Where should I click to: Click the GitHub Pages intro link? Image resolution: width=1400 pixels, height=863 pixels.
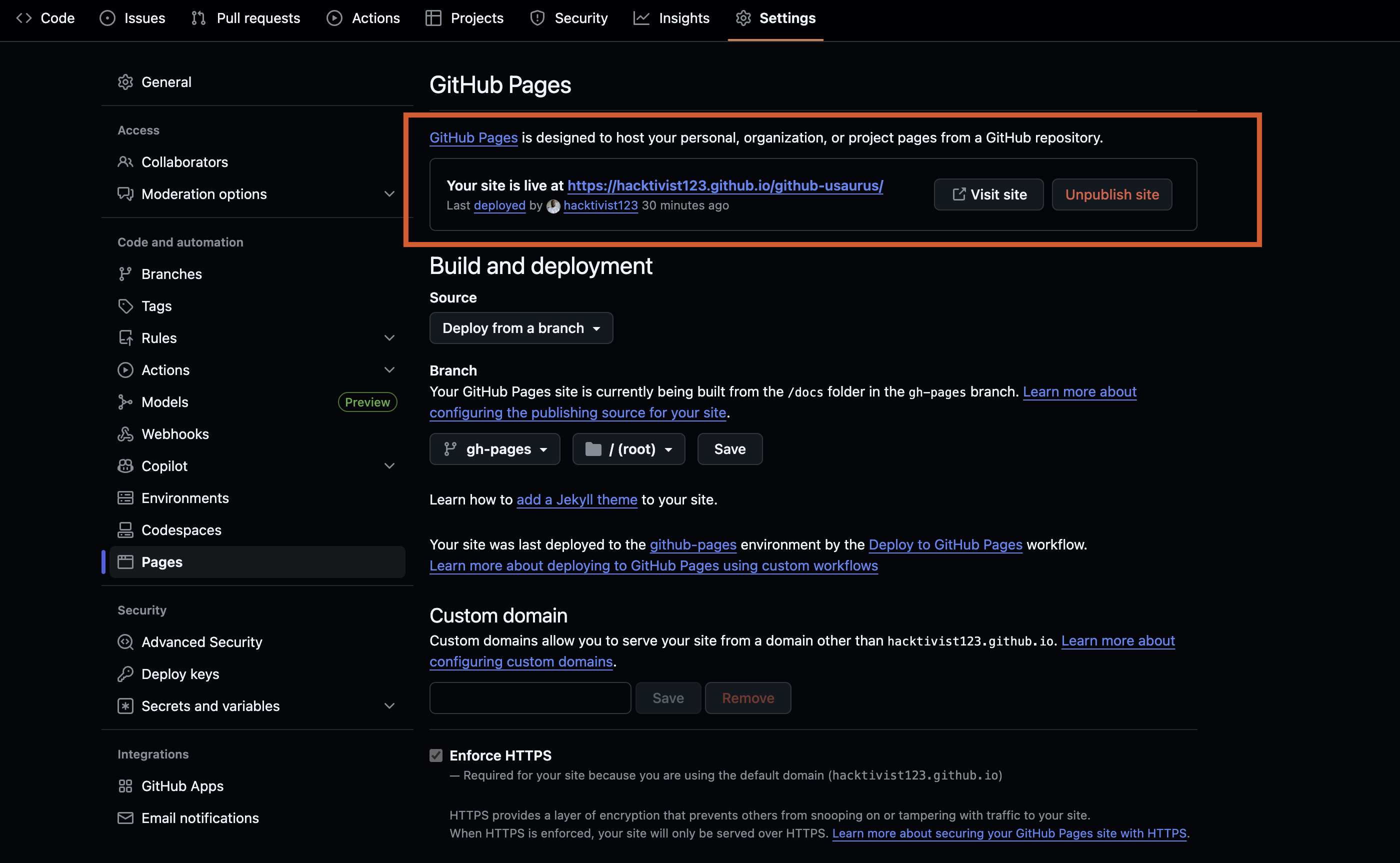473,137
